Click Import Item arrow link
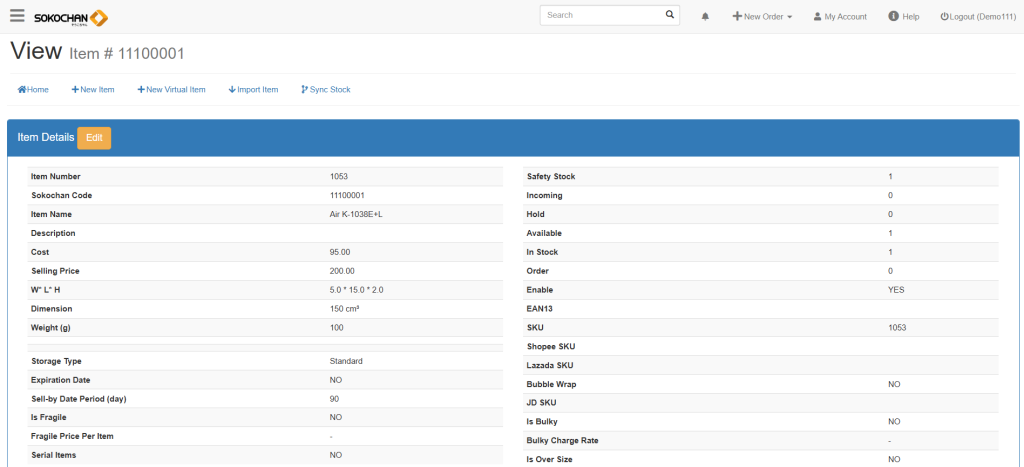 (x=253, y=90)
